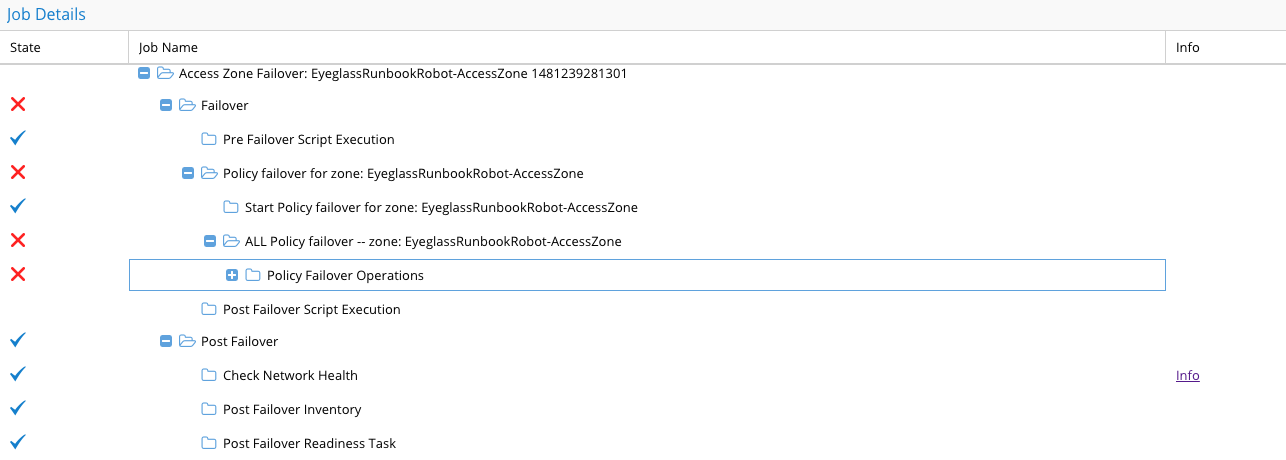Image resolution: width=1286 pixels, height=460 pixels.
Task: Click folder icon of Post Failover Inventory
Action: click(x=209, y=409)
